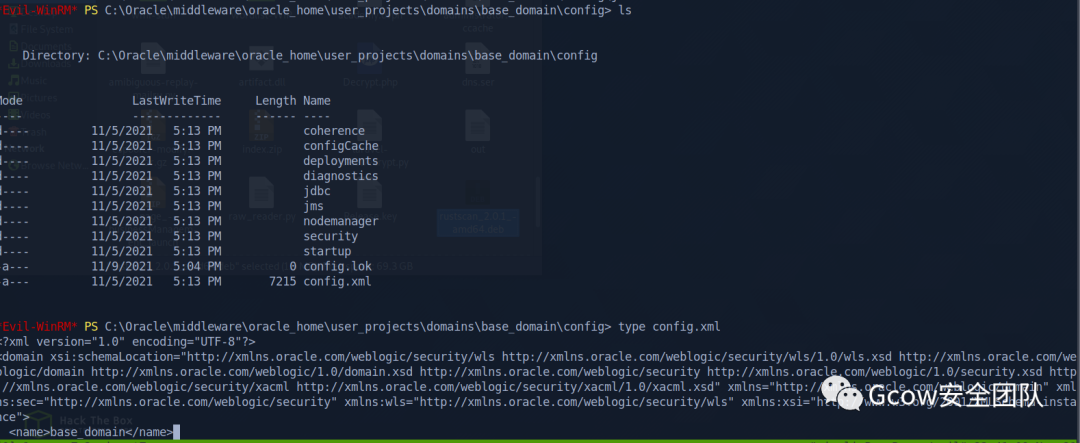The width and height of the screenshot is (1080, 443).
Task: Click the 5:04 PM time value
Action: (x=197, y=266)
